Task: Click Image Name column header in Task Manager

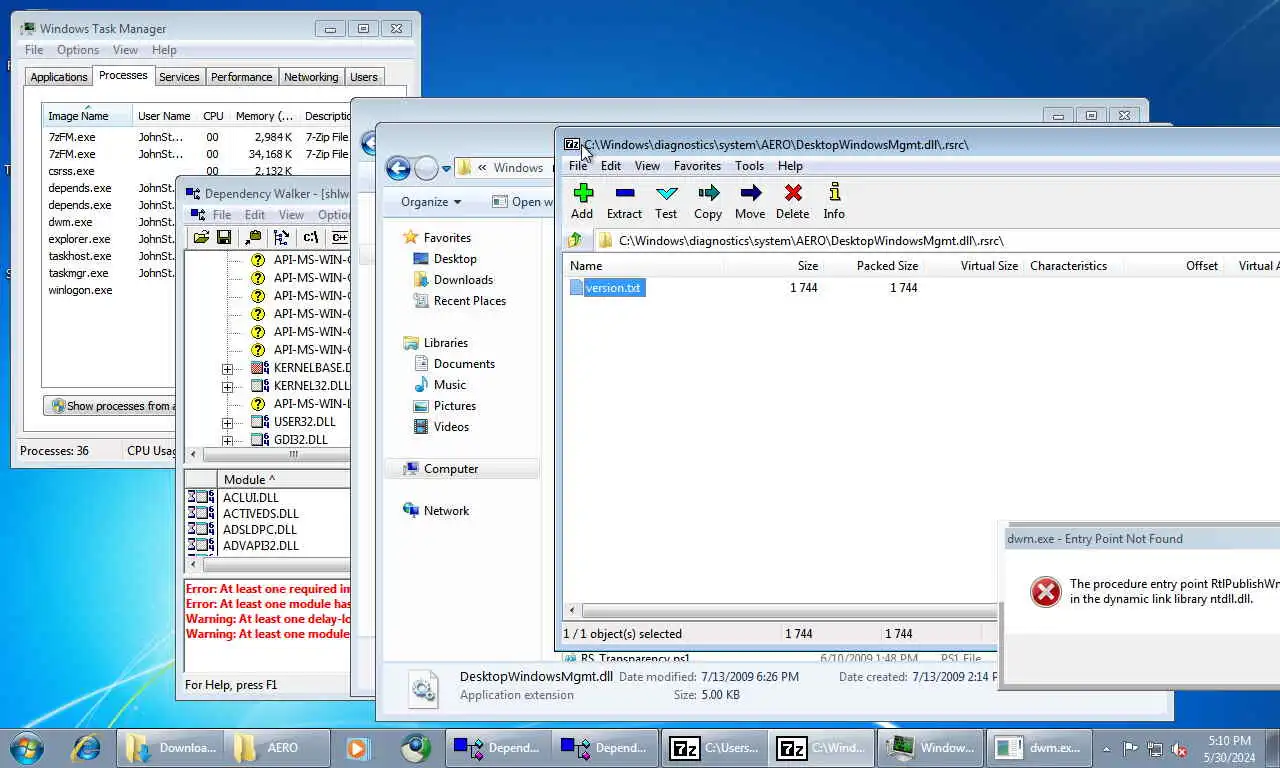Action: (x=88, y=116)
